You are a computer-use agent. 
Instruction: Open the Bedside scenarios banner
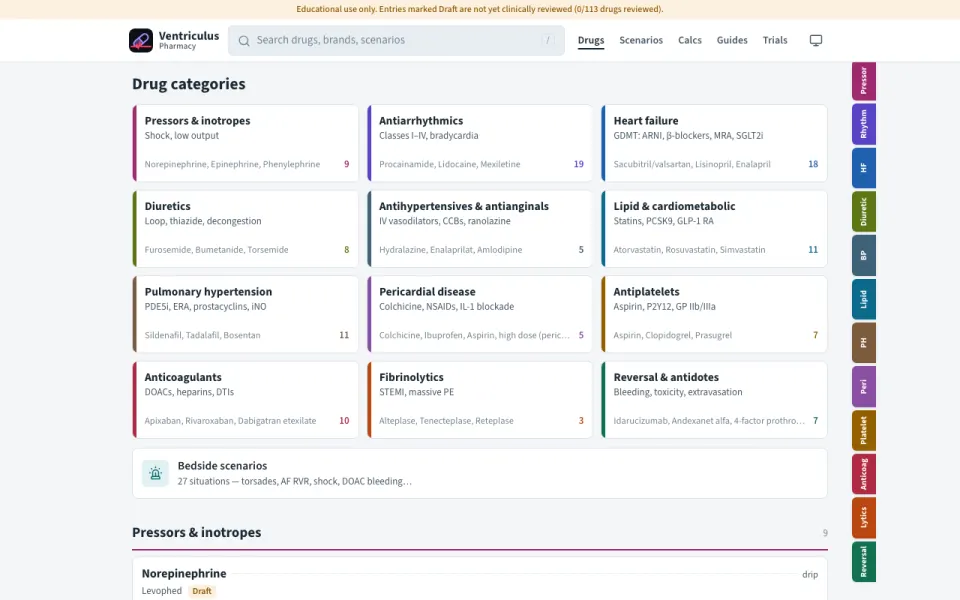click(480, 473)
